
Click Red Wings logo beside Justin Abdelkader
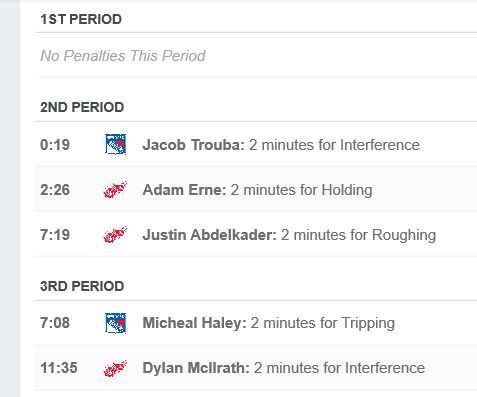tap(115, 234)
